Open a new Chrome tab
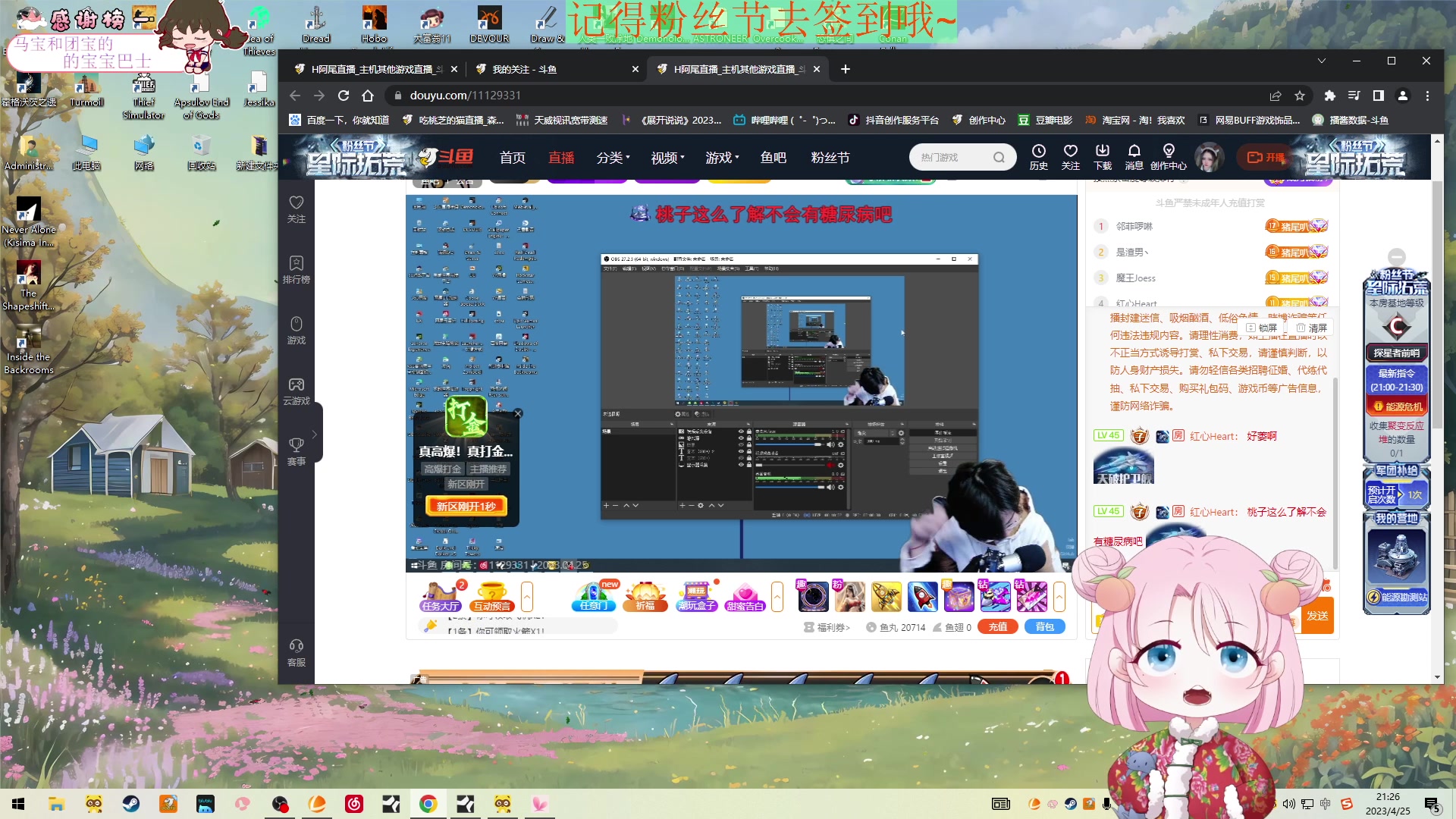The image size is (1456, 819). [846, 69]
